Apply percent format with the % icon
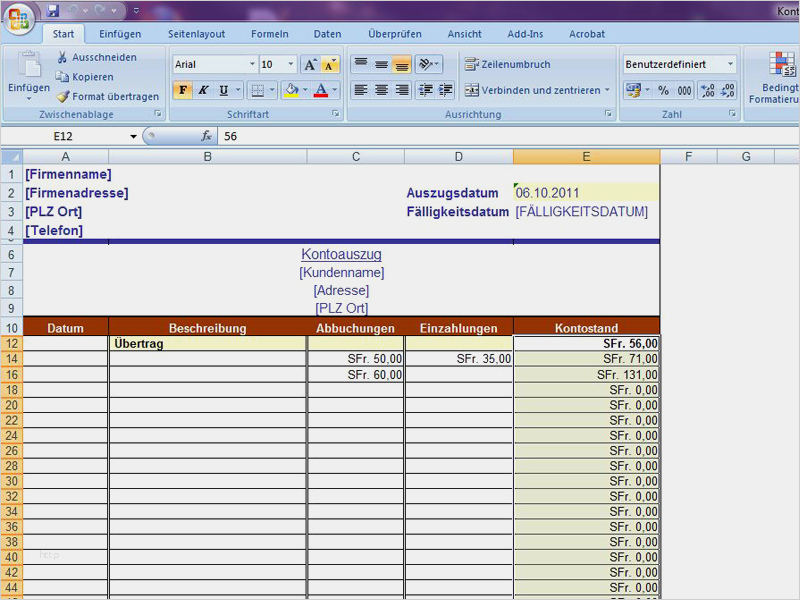 click(x=662, y=90)
